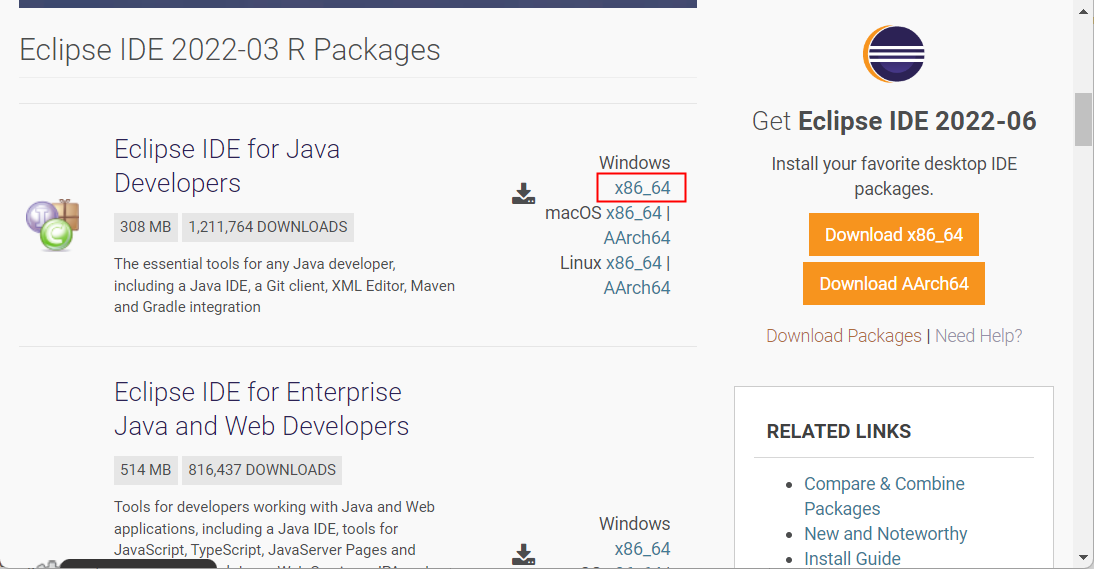
Task: Click the 514 MB size badge
Action: 146,470
